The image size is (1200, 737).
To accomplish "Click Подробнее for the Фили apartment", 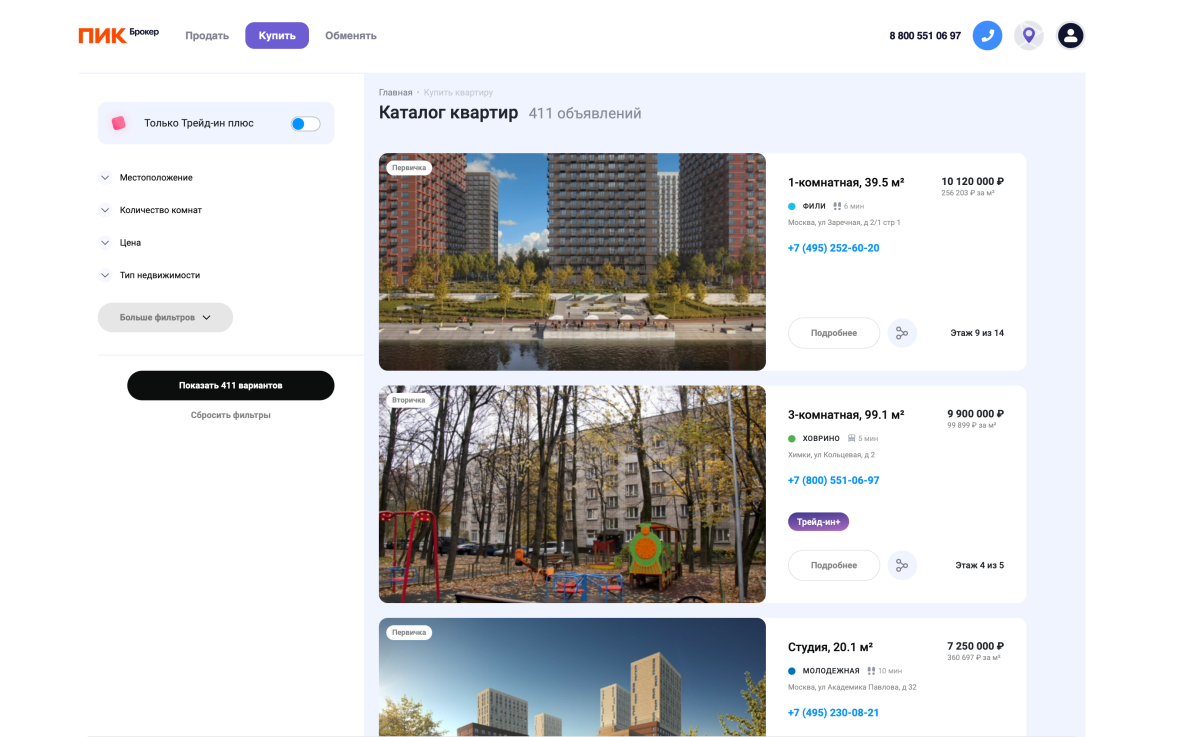I will (x=834, y=333).
